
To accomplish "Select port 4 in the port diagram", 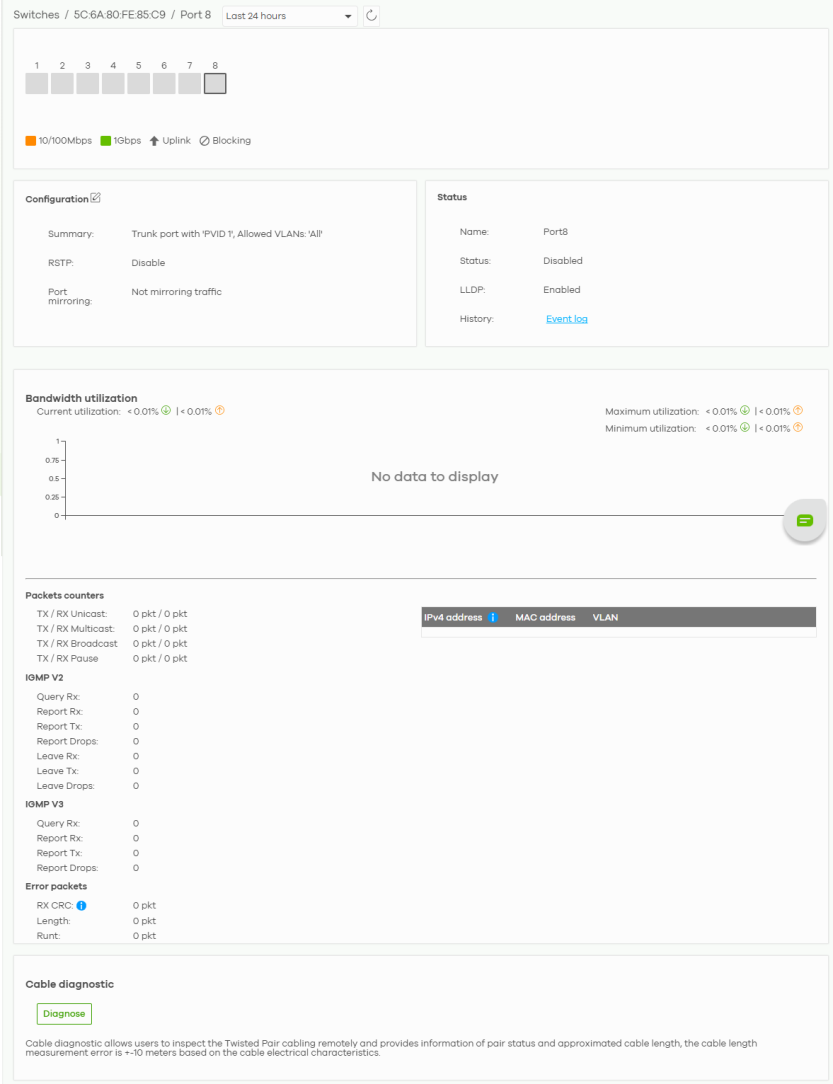I will (113, 84).
